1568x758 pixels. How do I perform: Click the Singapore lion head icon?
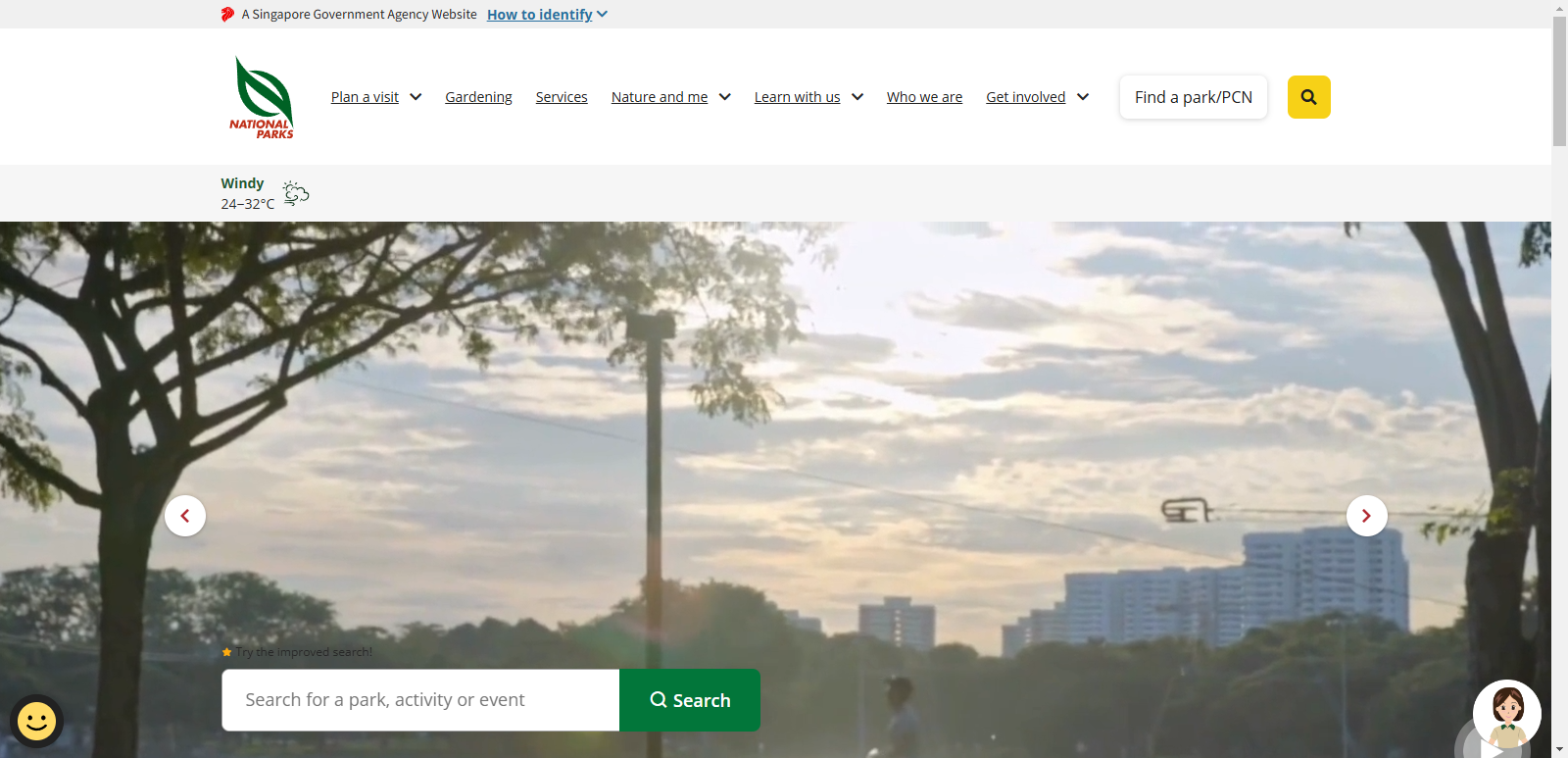[x=227, y=15]
